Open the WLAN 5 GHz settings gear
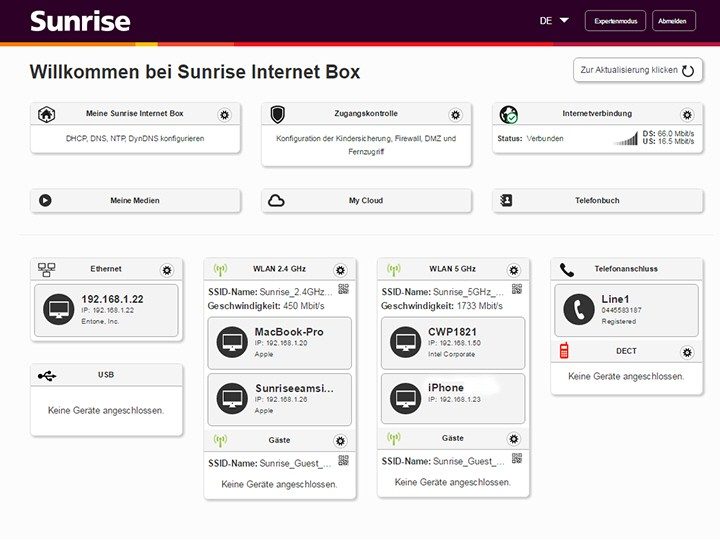 (x=514, y=270)
